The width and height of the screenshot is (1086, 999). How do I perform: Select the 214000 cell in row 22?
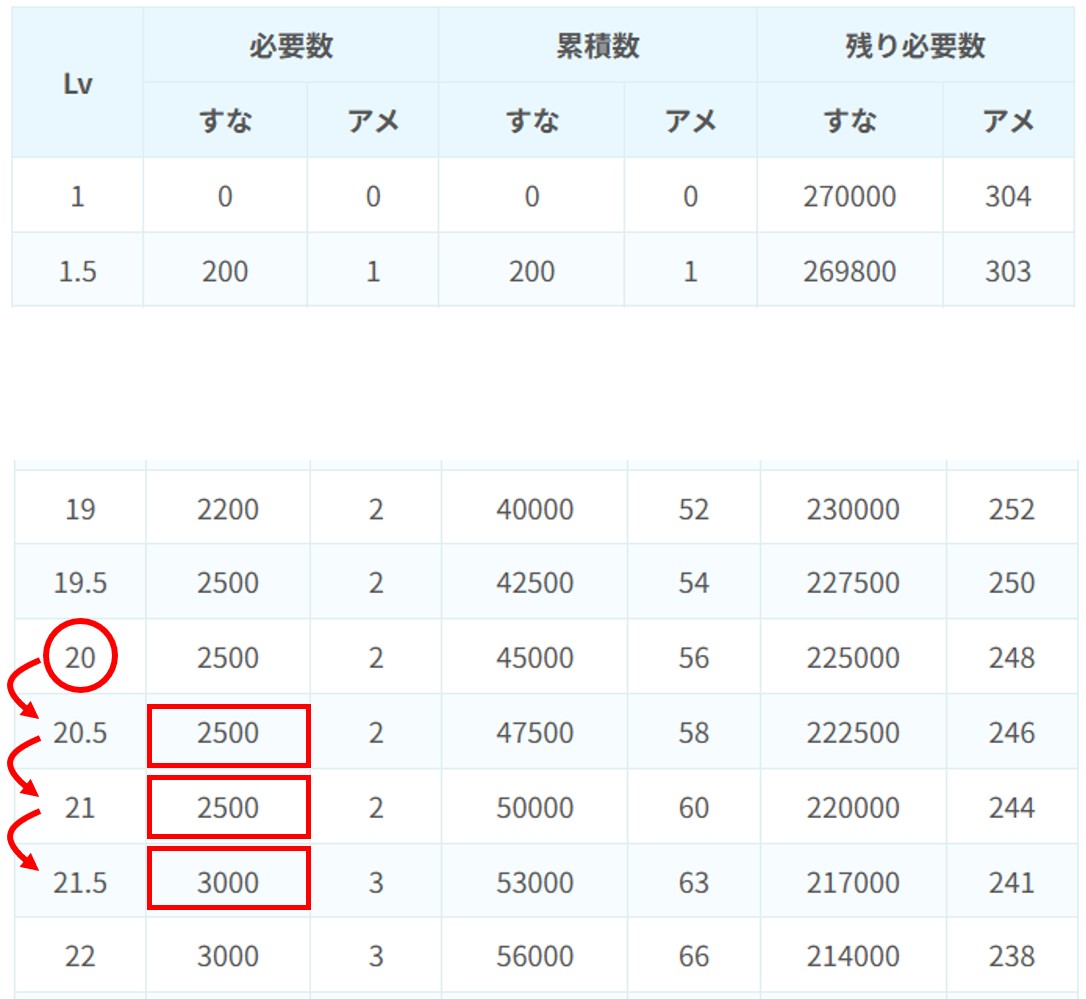pos(852,956)
